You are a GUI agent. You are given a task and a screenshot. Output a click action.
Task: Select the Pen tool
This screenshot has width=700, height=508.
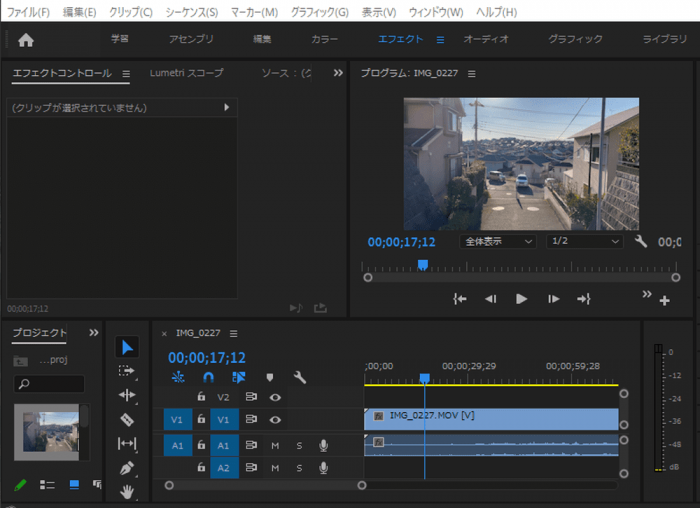coord(127,467)
